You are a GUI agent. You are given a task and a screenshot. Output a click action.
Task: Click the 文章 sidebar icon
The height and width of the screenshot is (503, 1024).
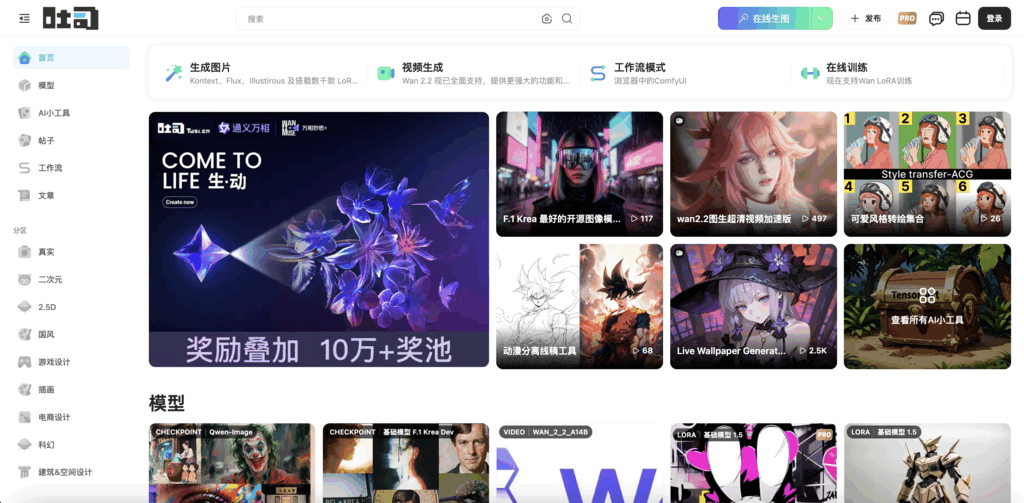tap(25, 195)
